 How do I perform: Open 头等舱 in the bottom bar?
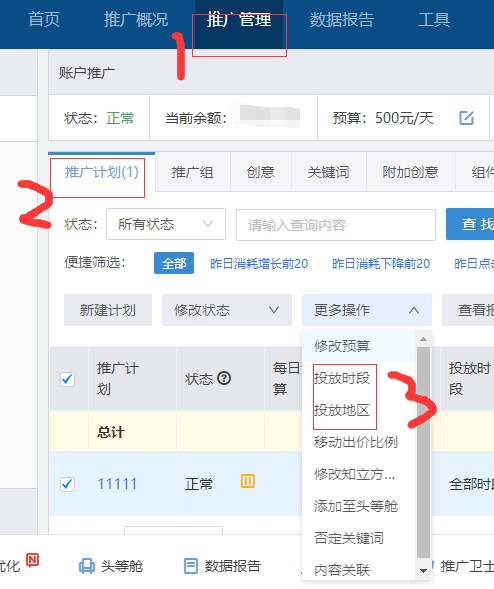pyautogui.click(x=111, y=566)
